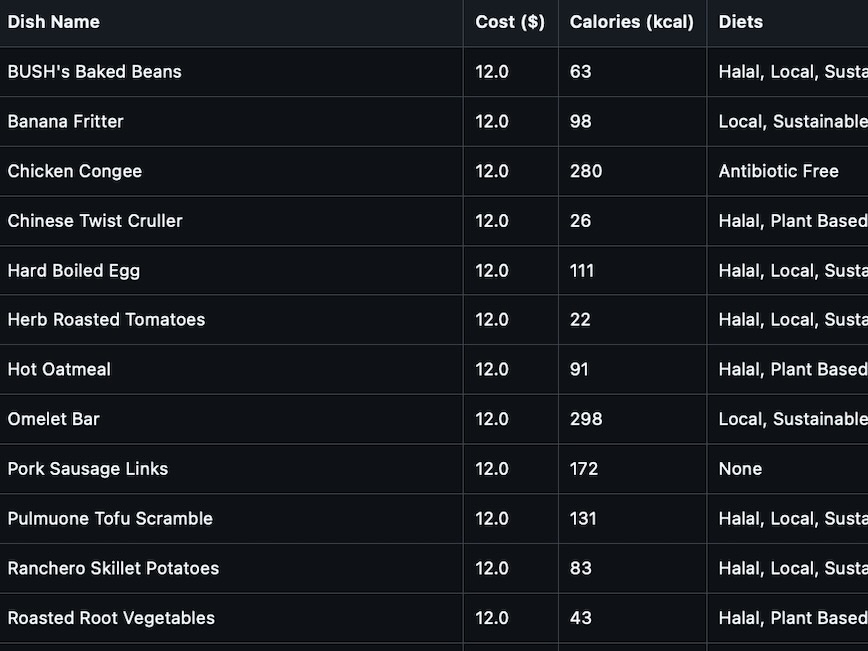Click the Antibiotic Free diet cell
Viewport: 868px width, 651px height.
[778, 171]
